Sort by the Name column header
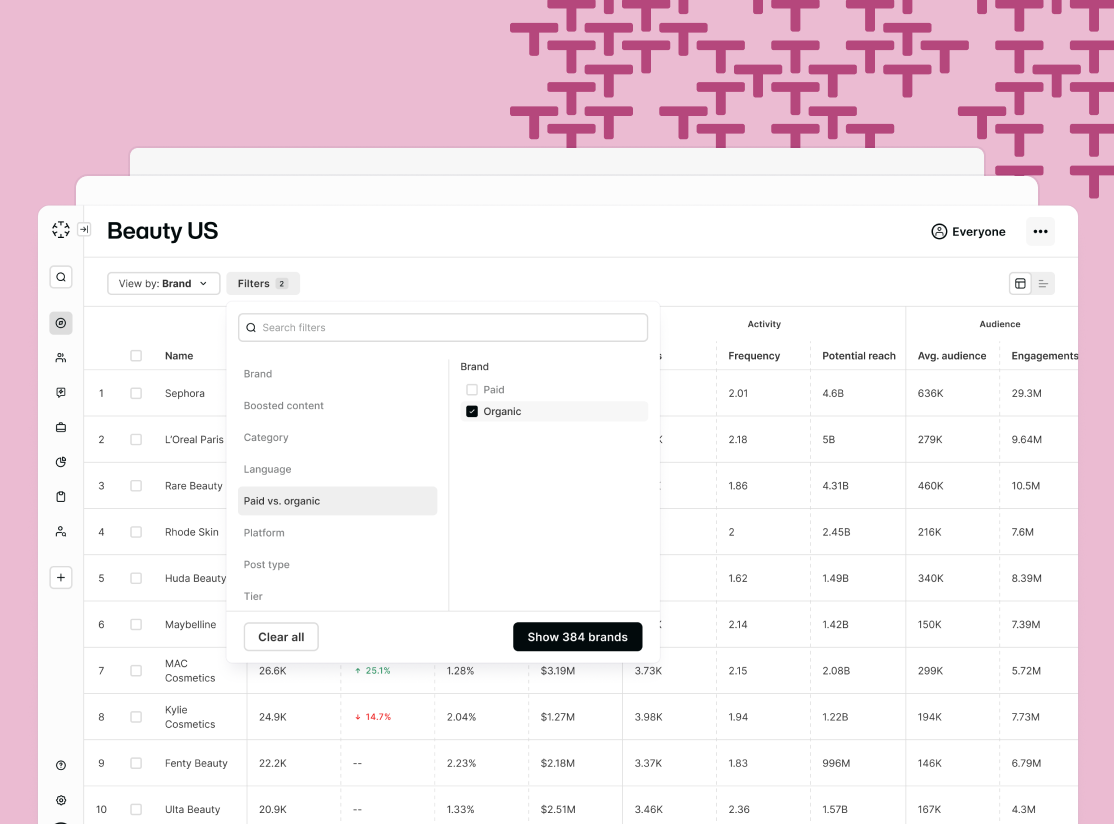Image resolution: width=1114 pixels, height=824 pixels. 179,356
